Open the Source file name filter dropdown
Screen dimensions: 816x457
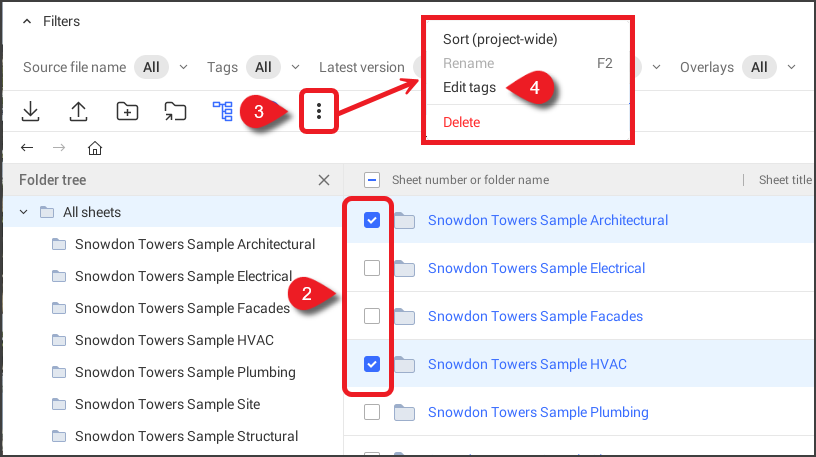click(x=161, y=67)
